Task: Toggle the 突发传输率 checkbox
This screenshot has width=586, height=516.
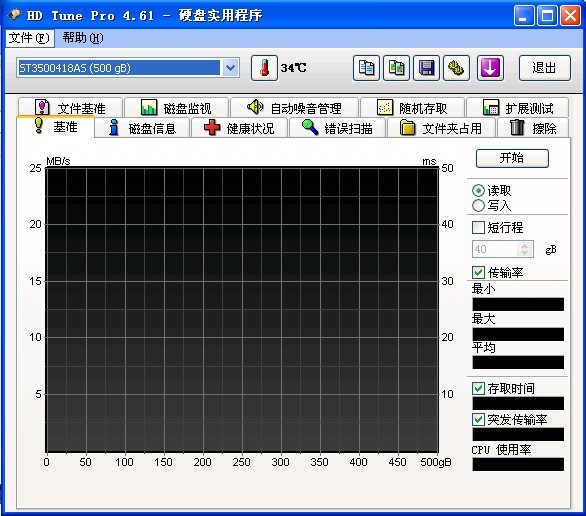Action: coord(478,419)
